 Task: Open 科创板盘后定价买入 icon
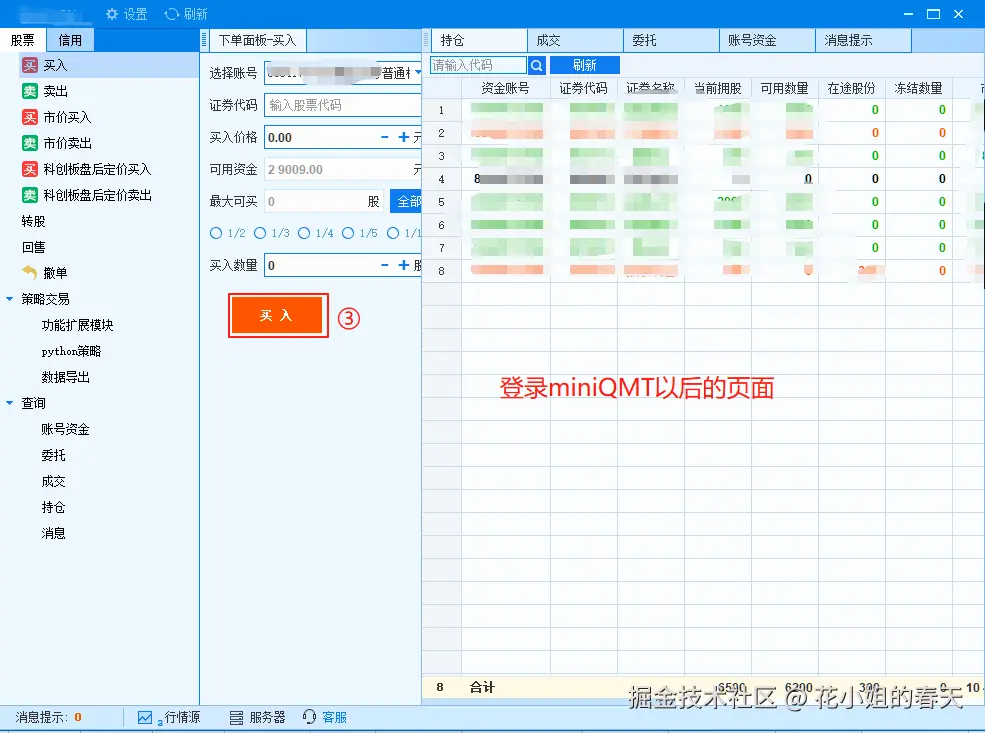30,170
